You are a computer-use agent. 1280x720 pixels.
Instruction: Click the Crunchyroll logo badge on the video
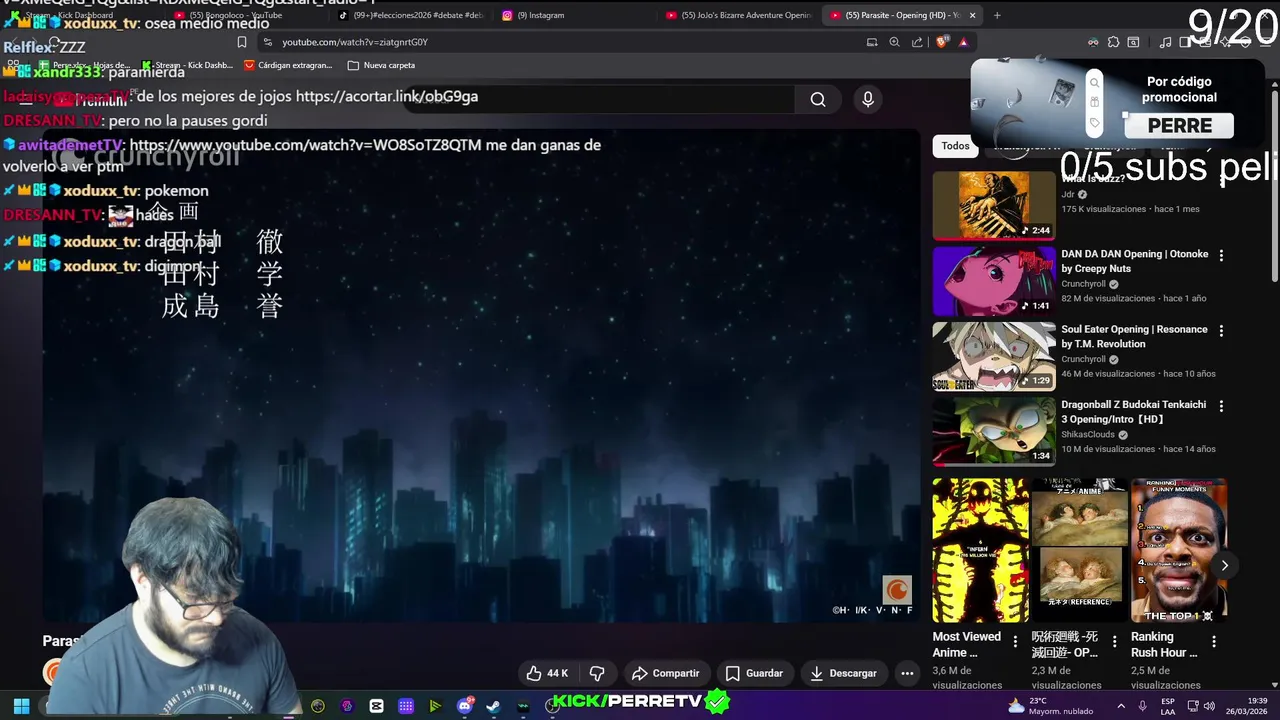coord(897,590)
